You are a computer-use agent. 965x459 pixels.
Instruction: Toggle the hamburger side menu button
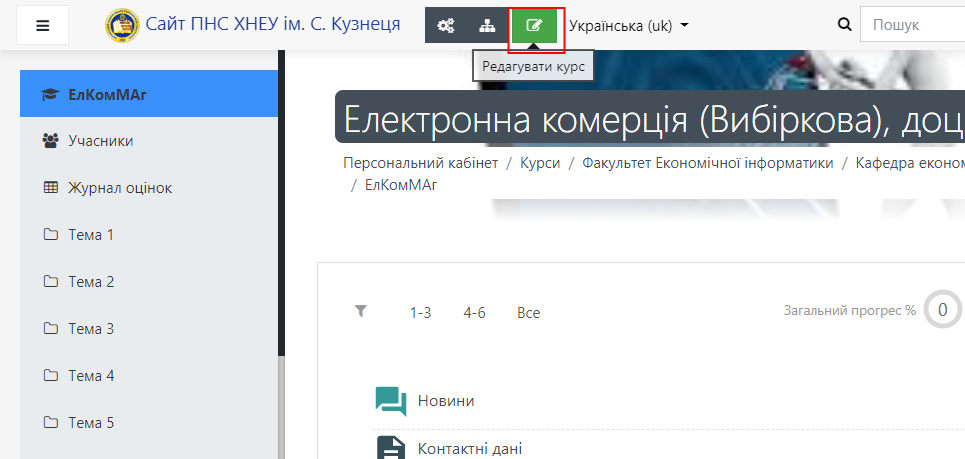click(x=42, y=25)
